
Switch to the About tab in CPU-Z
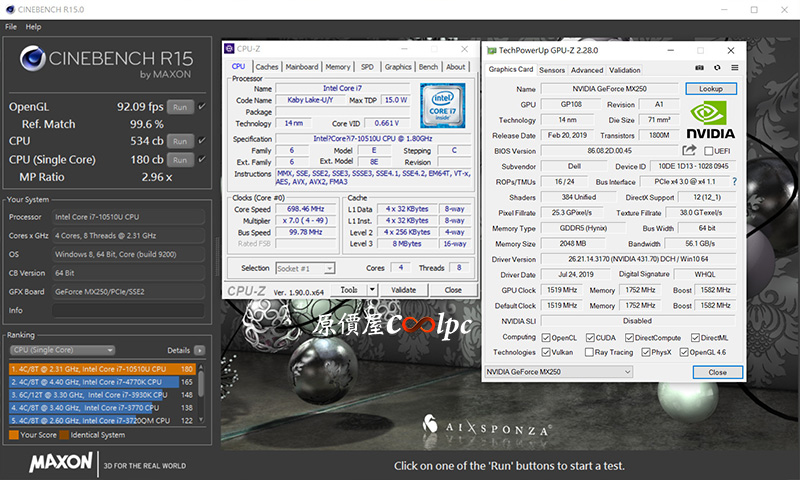pos(456,67)
